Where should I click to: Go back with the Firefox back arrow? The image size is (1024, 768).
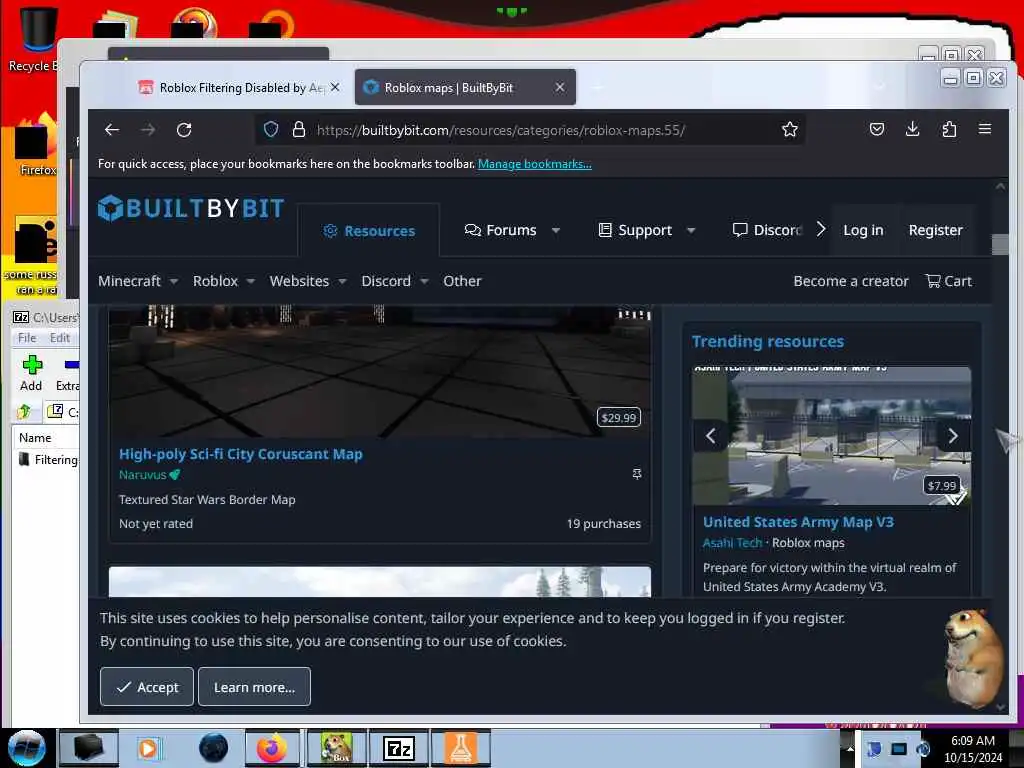pyautogui.click(x=112, y=130)
